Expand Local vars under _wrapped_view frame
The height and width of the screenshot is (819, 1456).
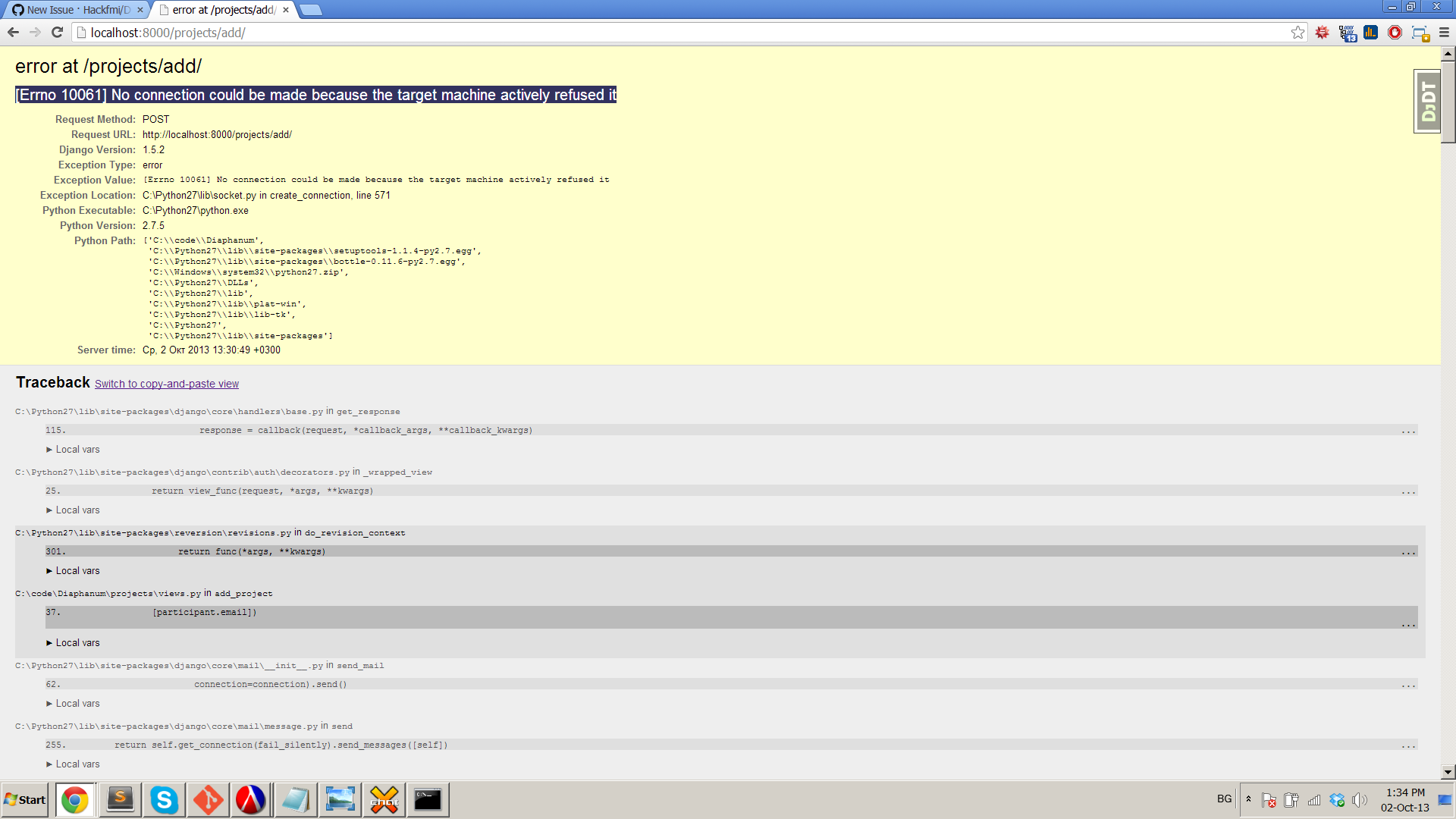pos(73,510)
